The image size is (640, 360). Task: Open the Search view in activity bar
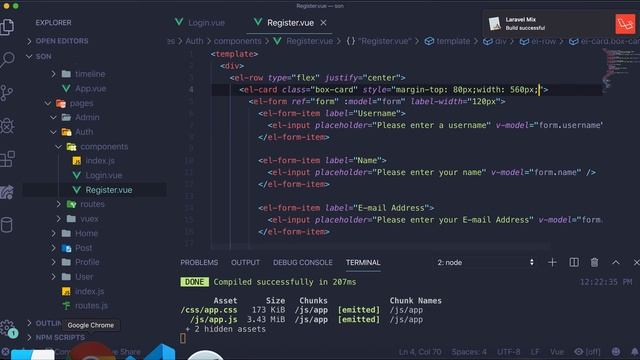pos(7,60)
